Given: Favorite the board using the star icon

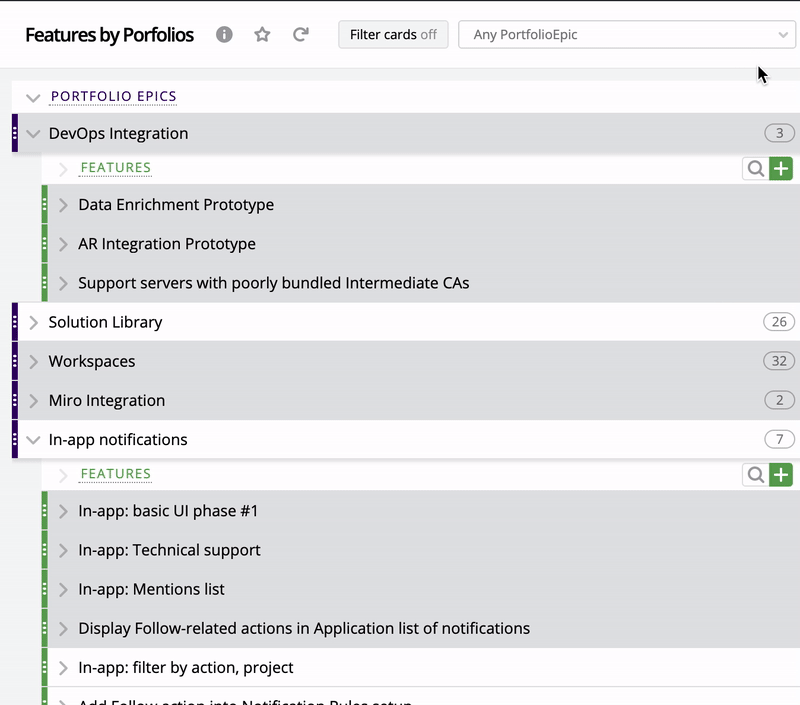Looking at the screenshot, I should (261, 34).
